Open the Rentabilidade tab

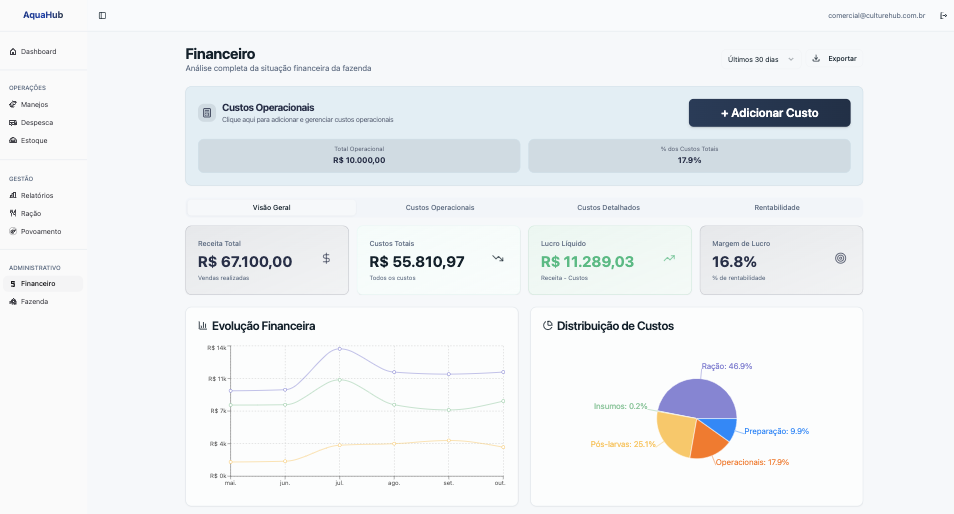tap(776, 208)
